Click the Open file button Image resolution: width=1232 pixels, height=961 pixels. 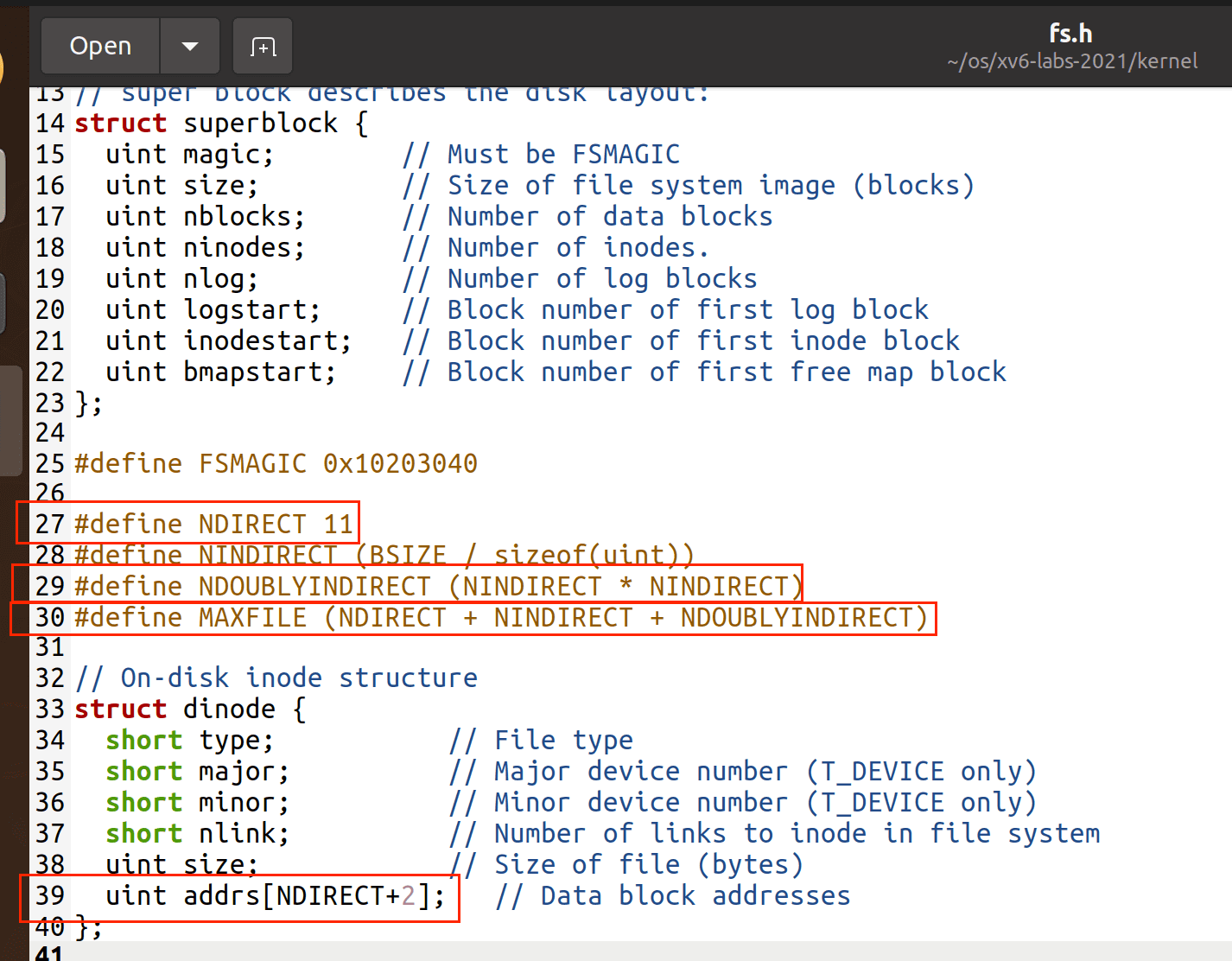pos(100,46)
